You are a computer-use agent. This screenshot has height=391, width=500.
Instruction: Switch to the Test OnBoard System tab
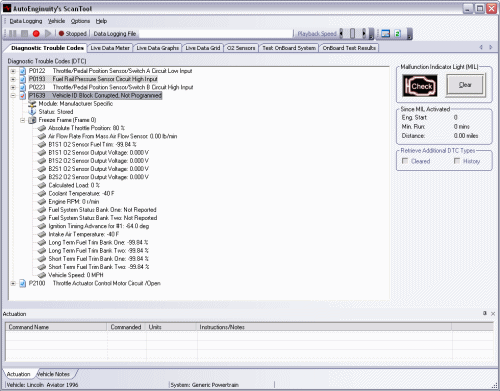click(289, 48)
